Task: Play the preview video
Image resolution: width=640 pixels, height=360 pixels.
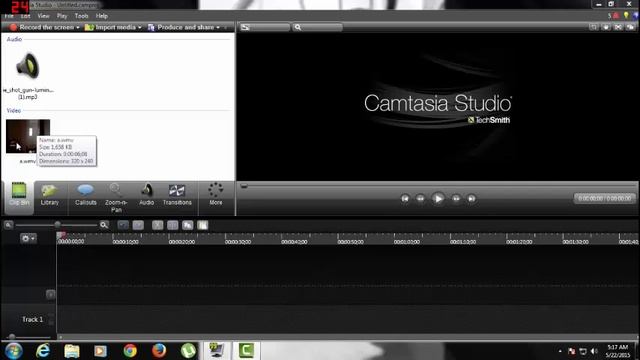Action: [438, 198]
